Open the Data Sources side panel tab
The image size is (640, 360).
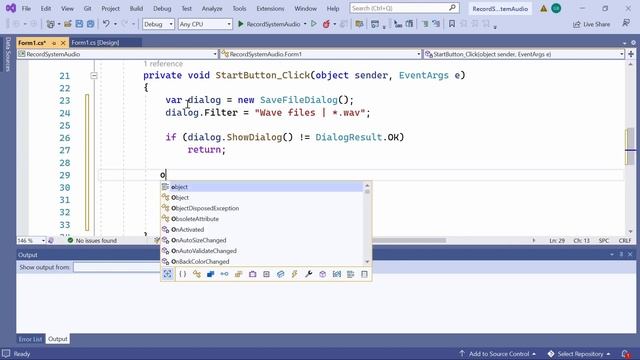(7, 54)
